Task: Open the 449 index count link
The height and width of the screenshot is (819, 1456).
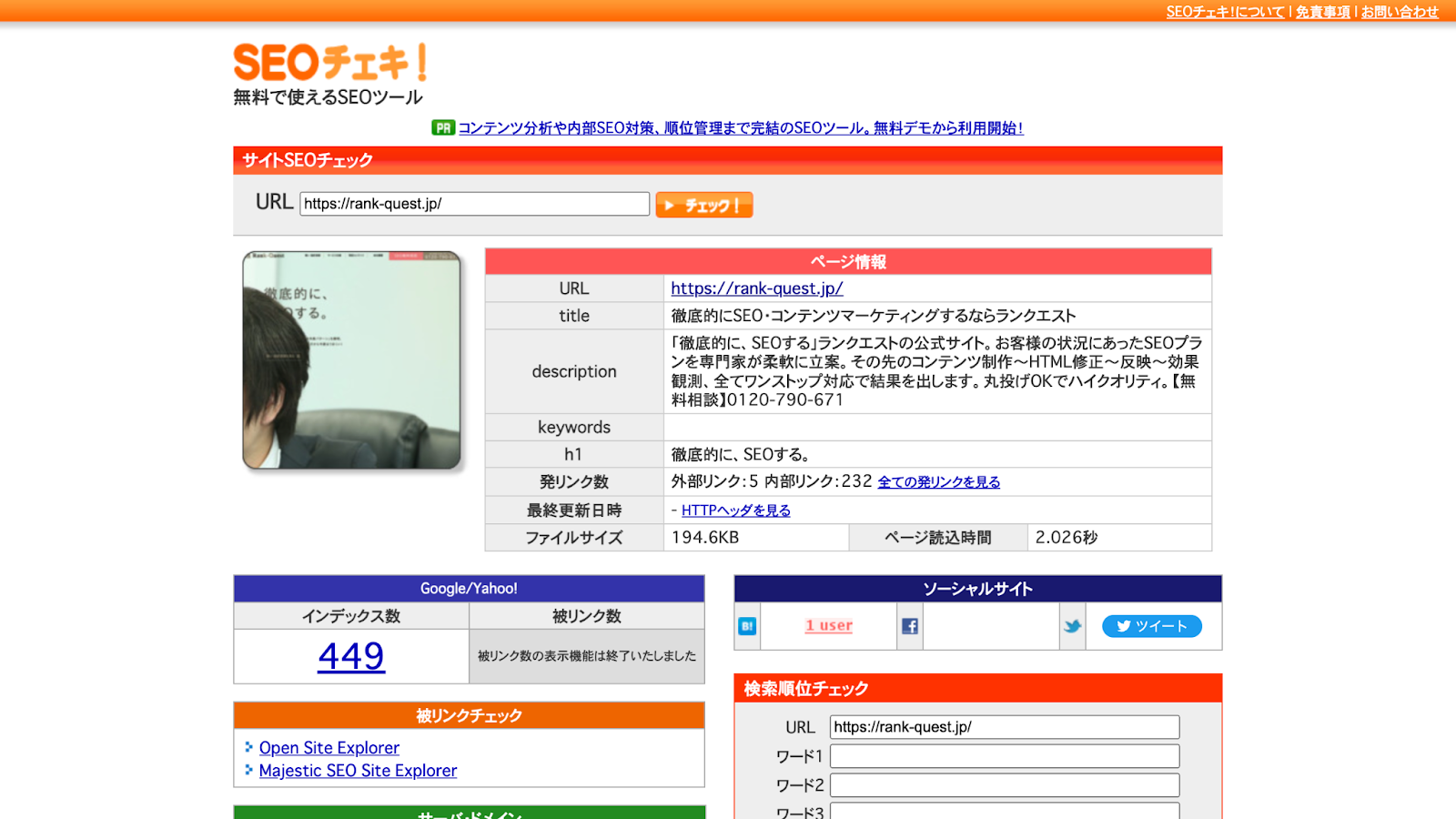Action: [x=351, y=656]
